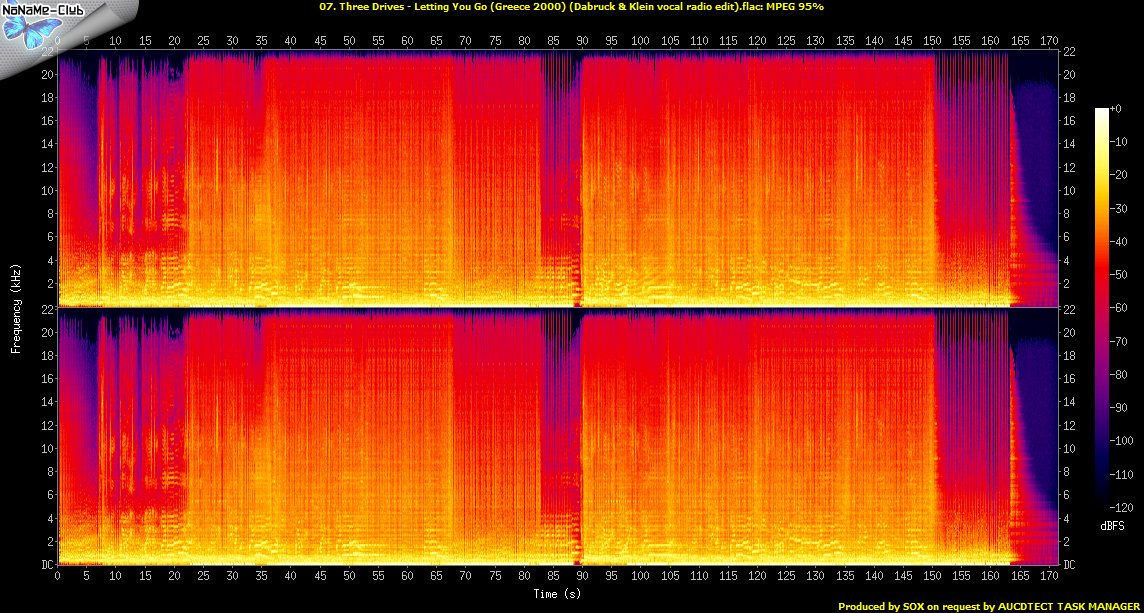1144x613 pixels.
Task: Click the white top end of the color bar
Action: (x=1102, y=110)
